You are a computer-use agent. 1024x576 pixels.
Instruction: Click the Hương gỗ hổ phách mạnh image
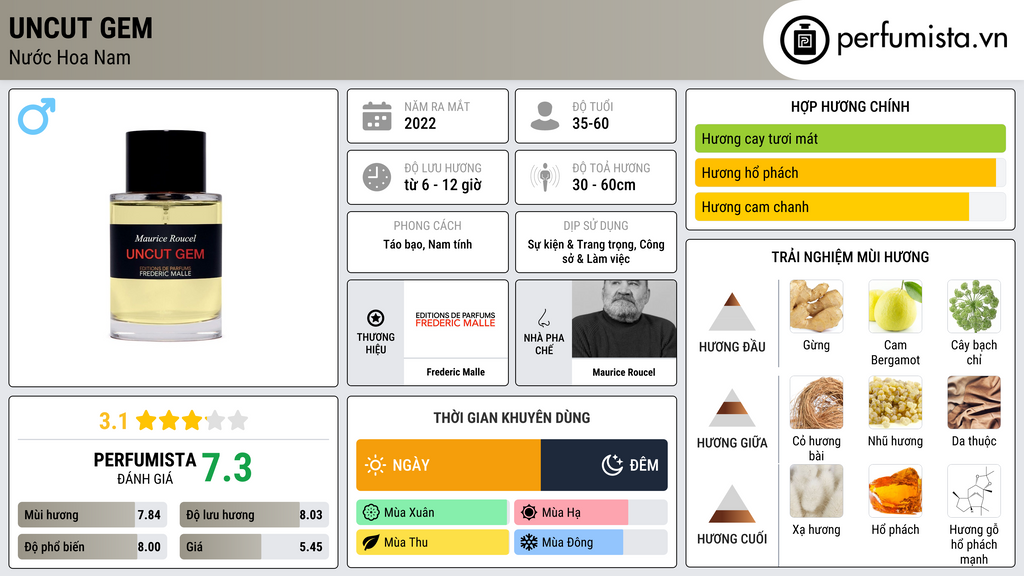974,491
